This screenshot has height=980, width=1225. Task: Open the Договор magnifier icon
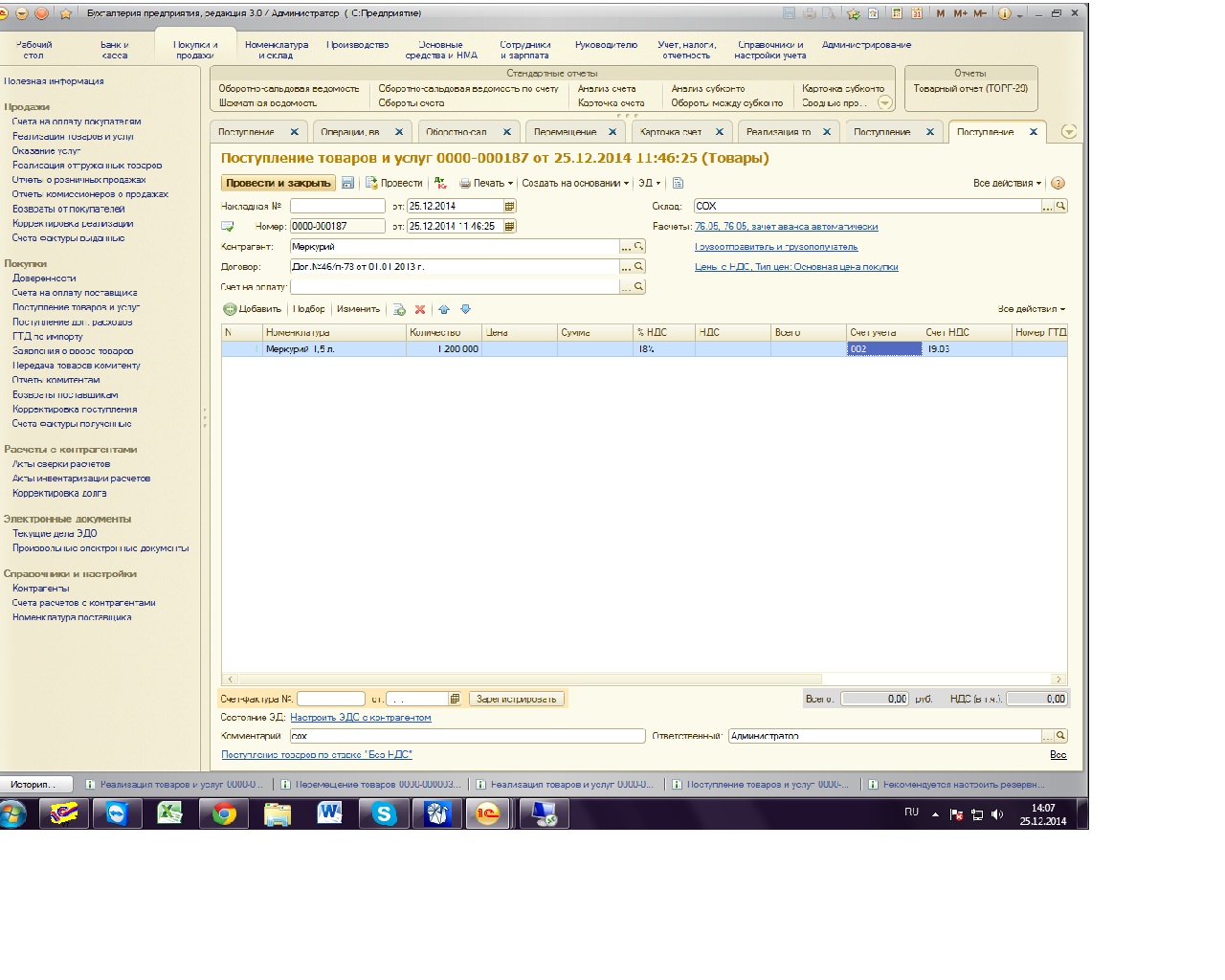tap(639, 267)
